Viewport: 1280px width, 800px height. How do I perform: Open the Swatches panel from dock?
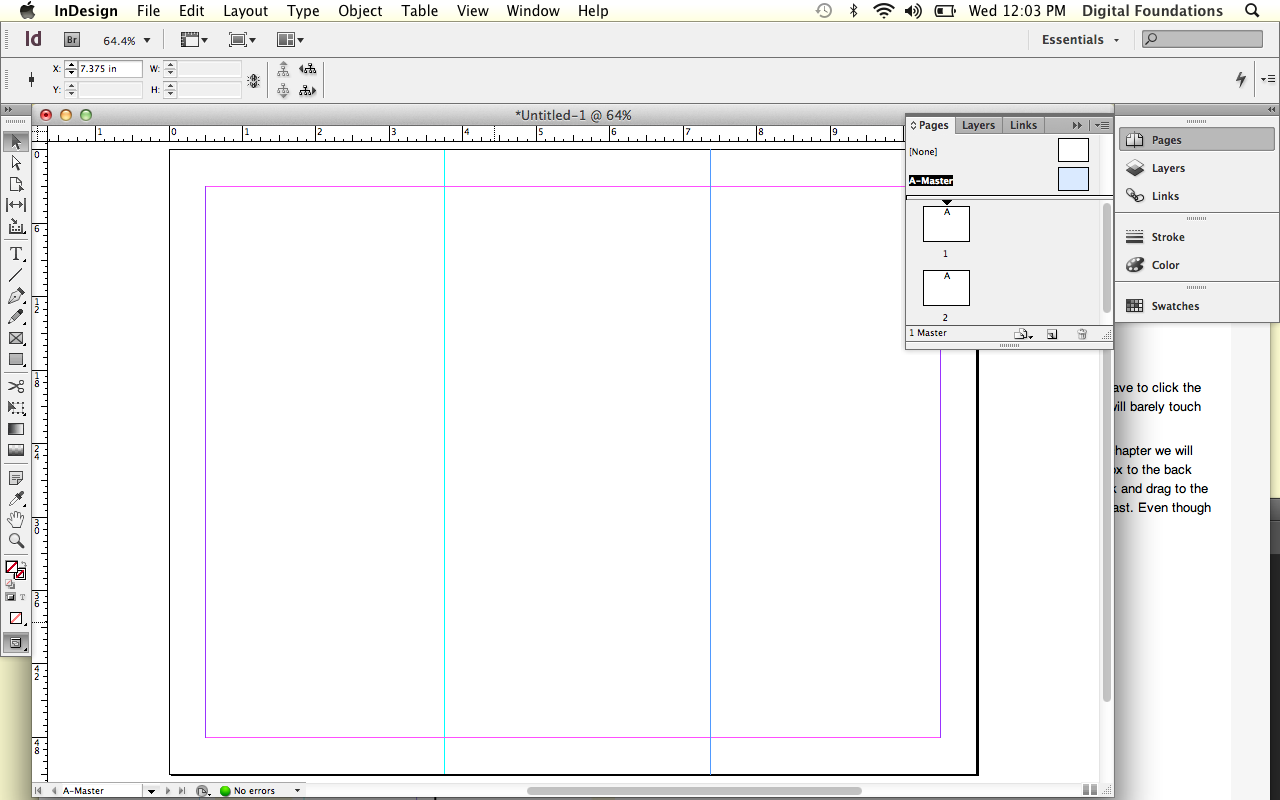1174,306
